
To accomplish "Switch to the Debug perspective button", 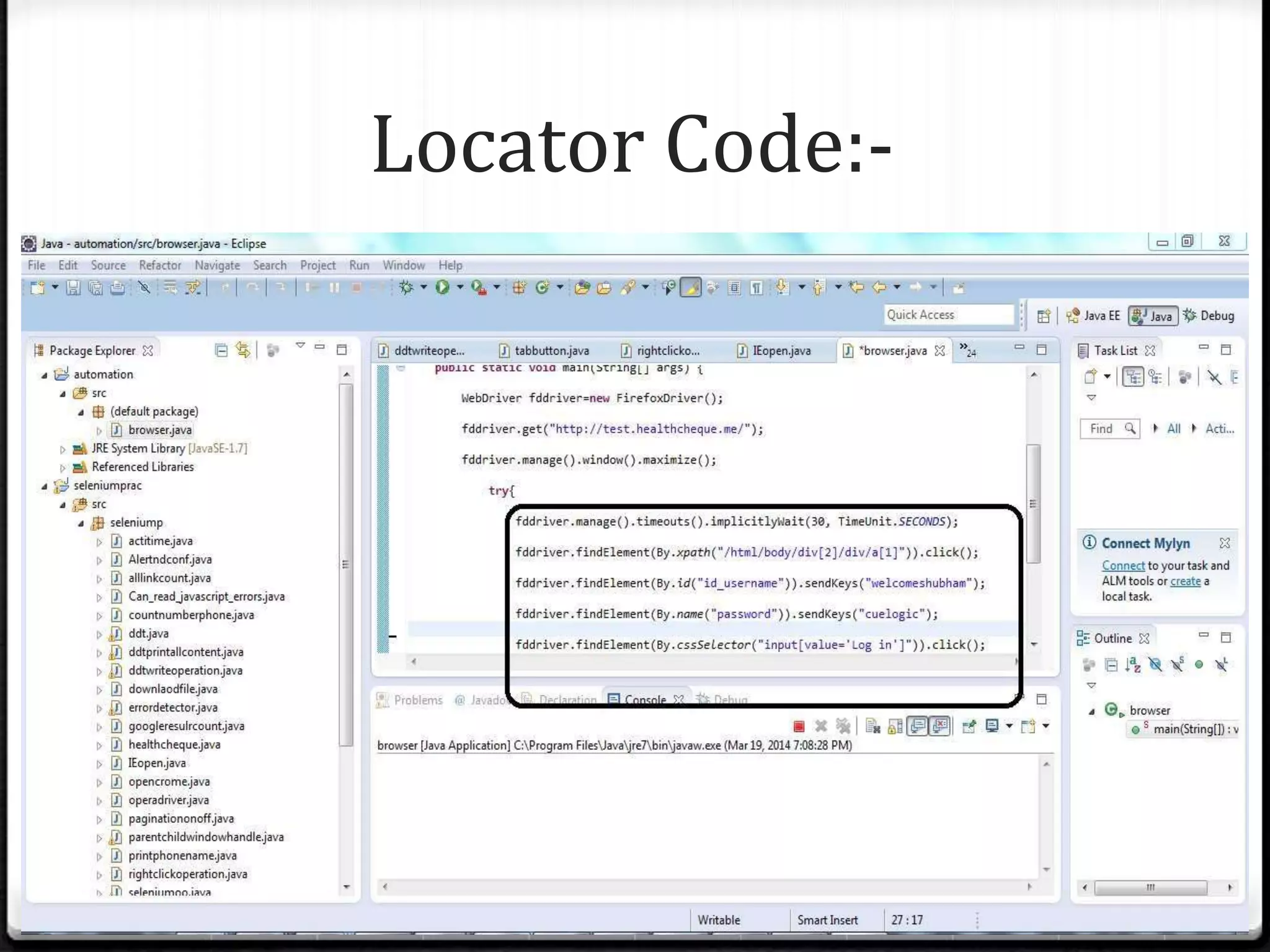I will pos(1209,316).
